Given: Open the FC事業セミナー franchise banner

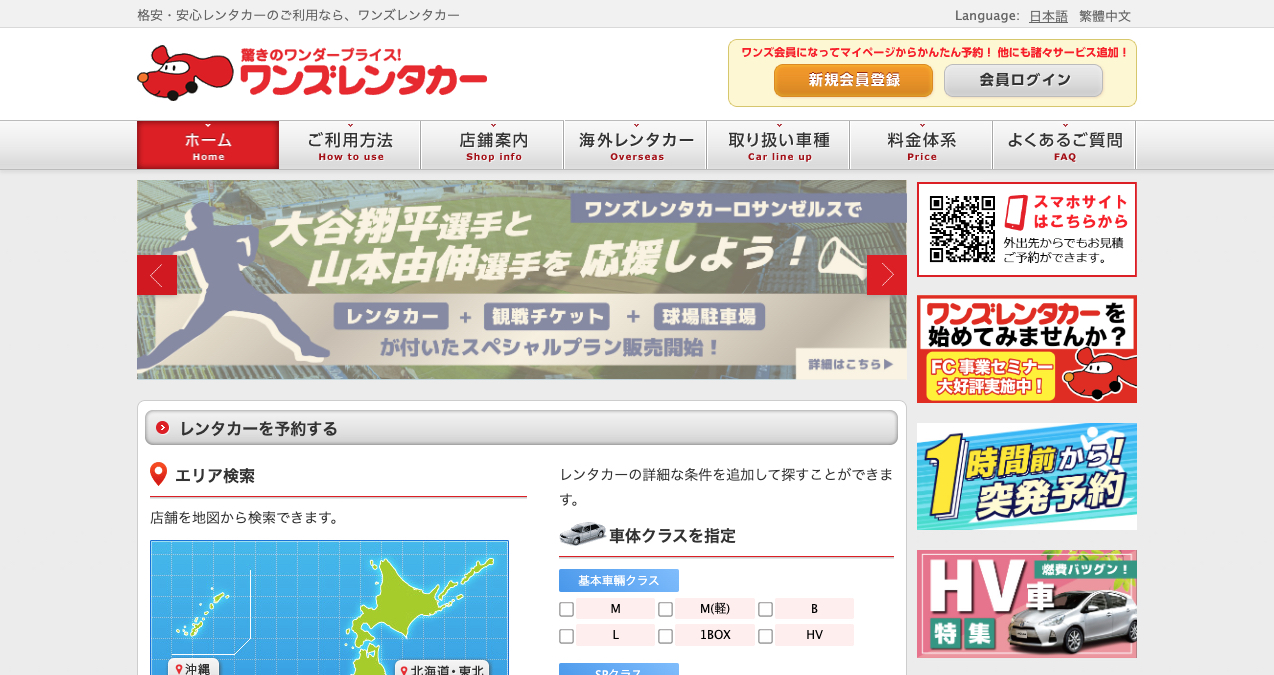Looking at the screenshot, I should (1027, 349).
